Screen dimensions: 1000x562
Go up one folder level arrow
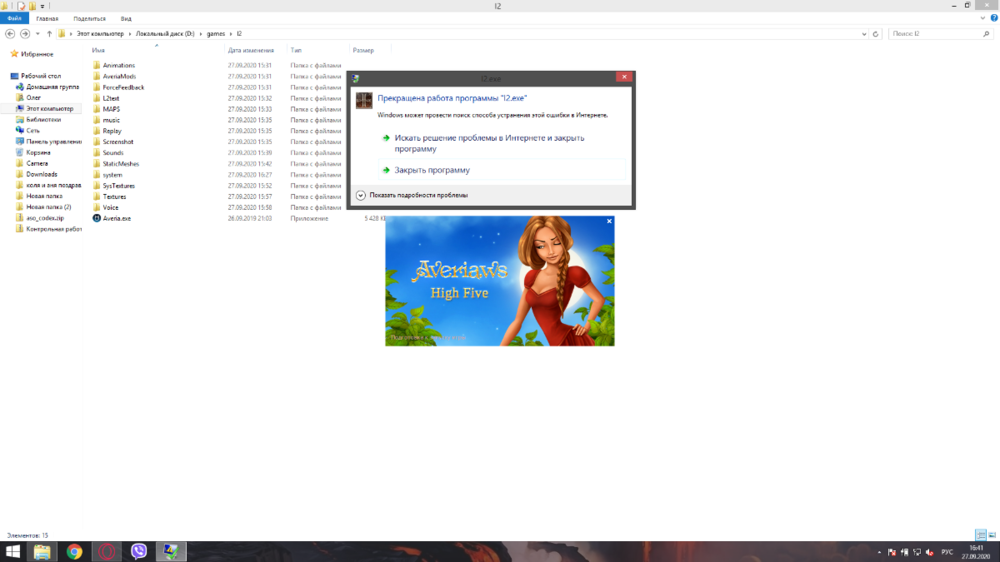pos(49,34)
